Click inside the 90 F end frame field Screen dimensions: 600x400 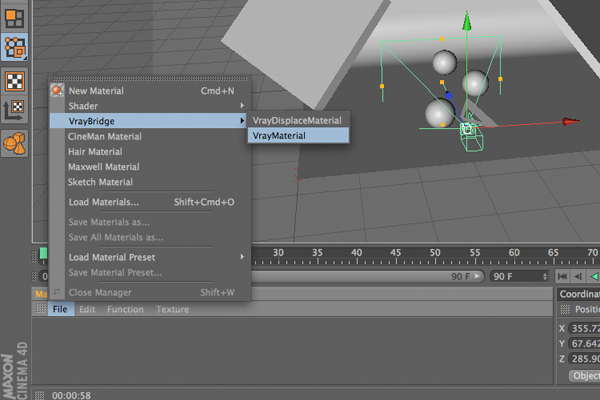pos(516,276)
